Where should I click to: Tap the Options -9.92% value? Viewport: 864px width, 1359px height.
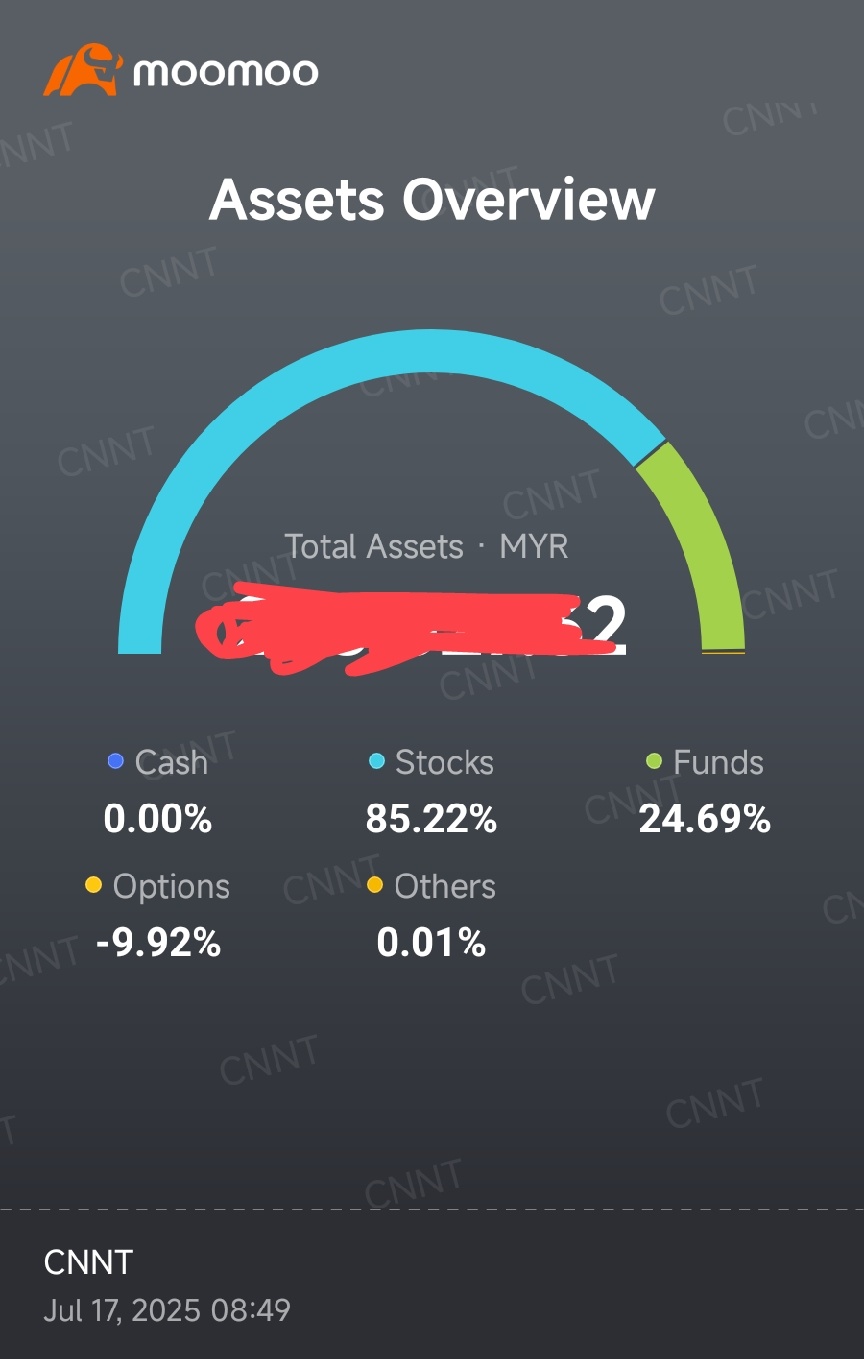pos(158,943)
